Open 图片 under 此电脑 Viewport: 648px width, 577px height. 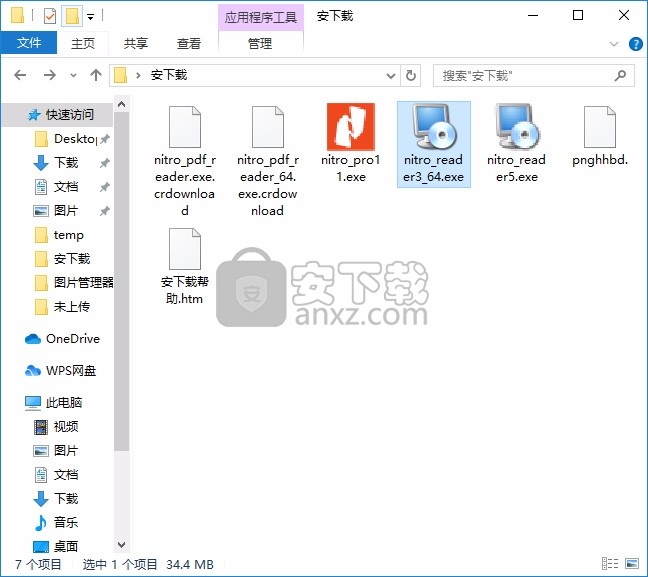[x=55, y=451]
